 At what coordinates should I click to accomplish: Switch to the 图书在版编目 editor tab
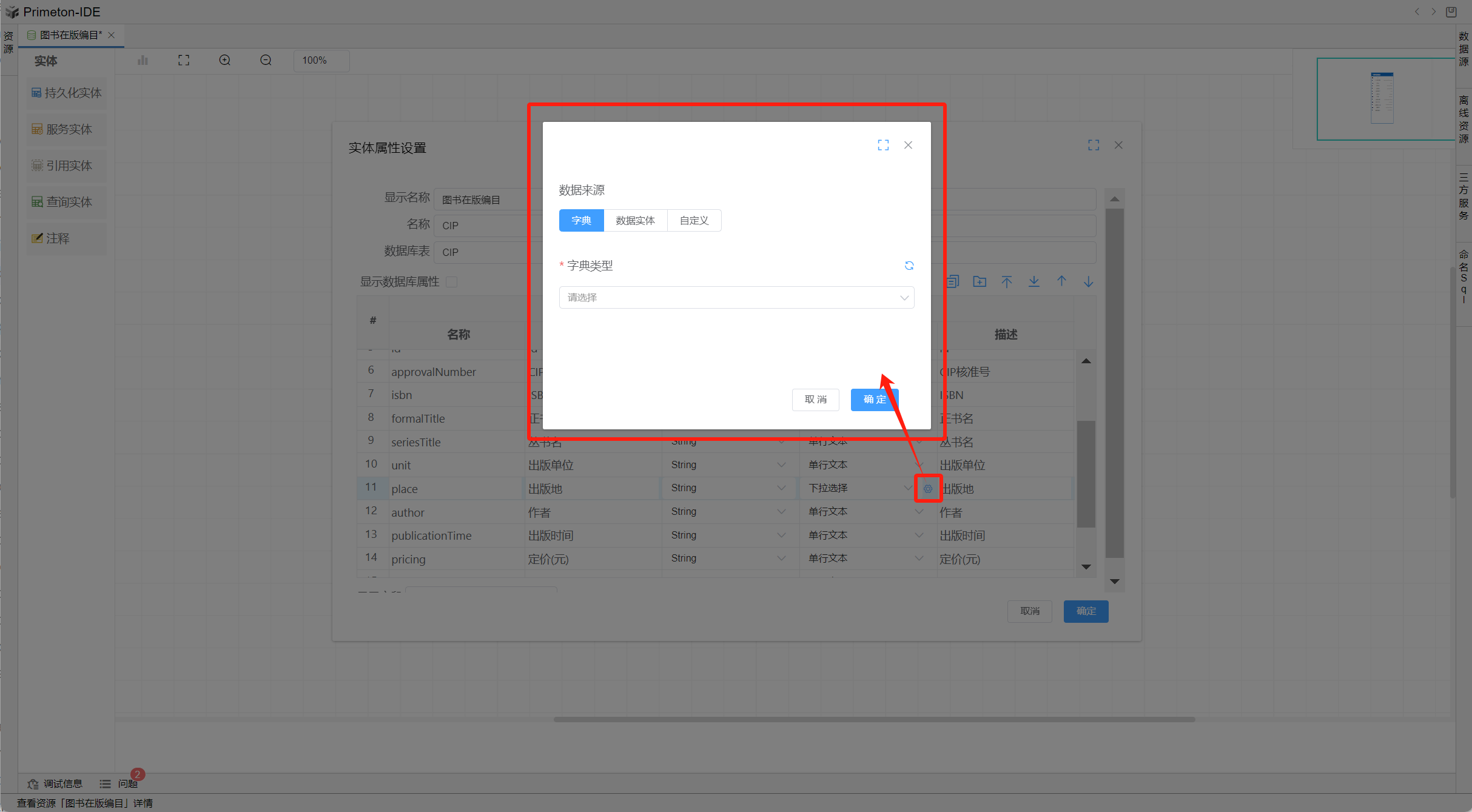[70, 35]
